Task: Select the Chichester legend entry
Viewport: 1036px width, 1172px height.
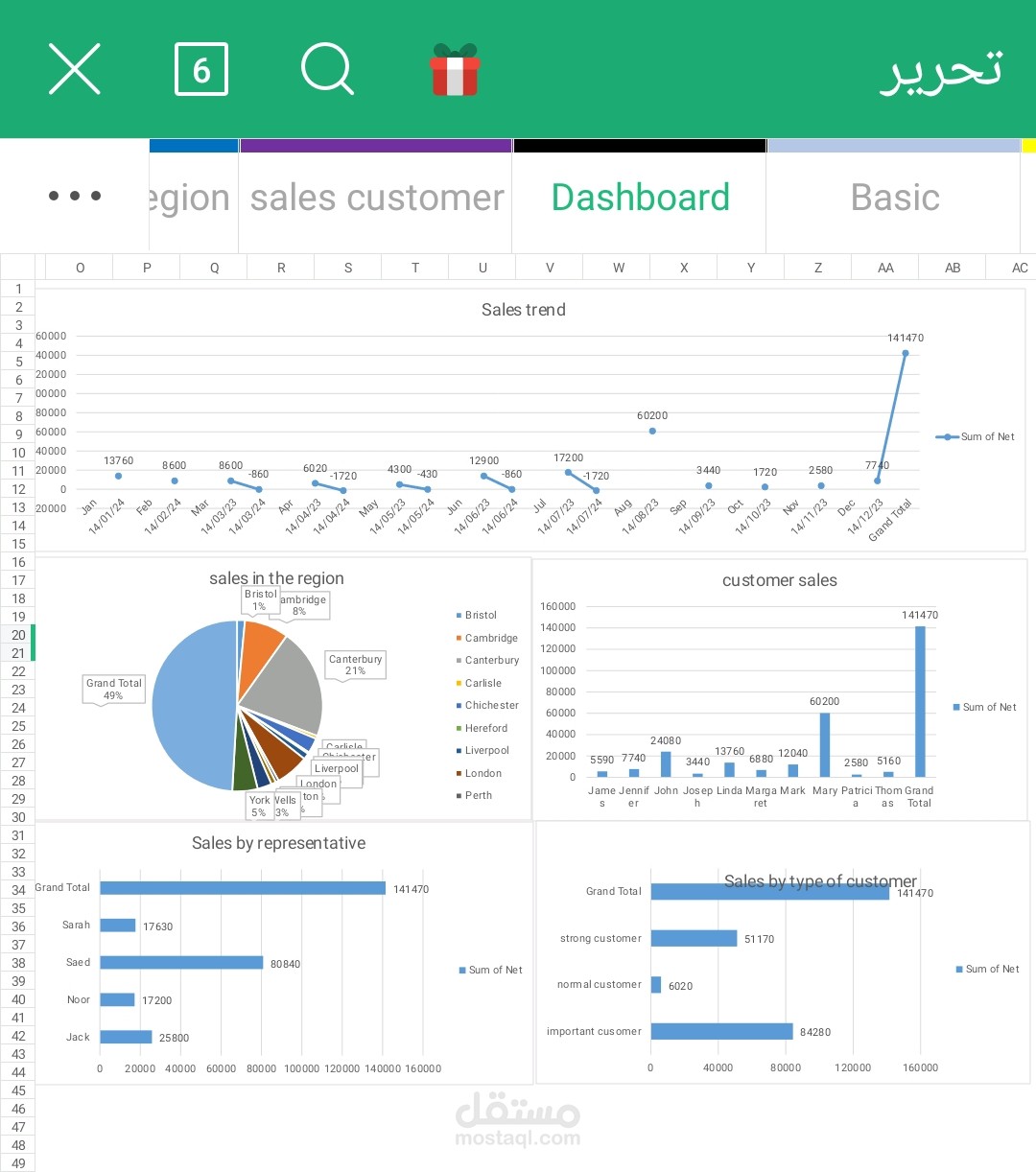Action: (x=487, y=705)
